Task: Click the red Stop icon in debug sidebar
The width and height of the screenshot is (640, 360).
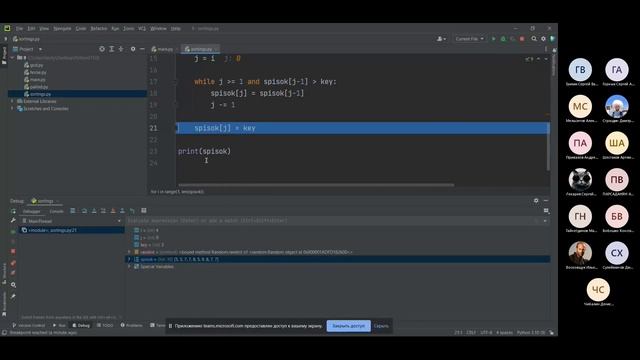Action: tap(13, 251)
